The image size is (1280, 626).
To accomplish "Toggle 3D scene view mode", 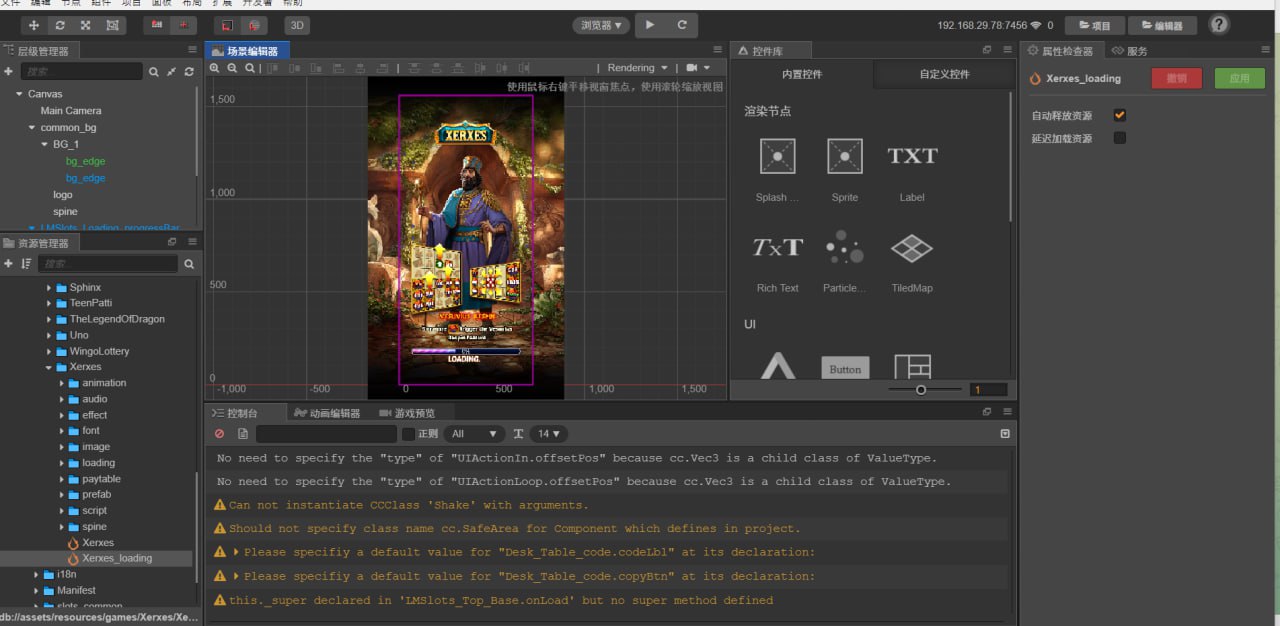I will tap(297, 25).
